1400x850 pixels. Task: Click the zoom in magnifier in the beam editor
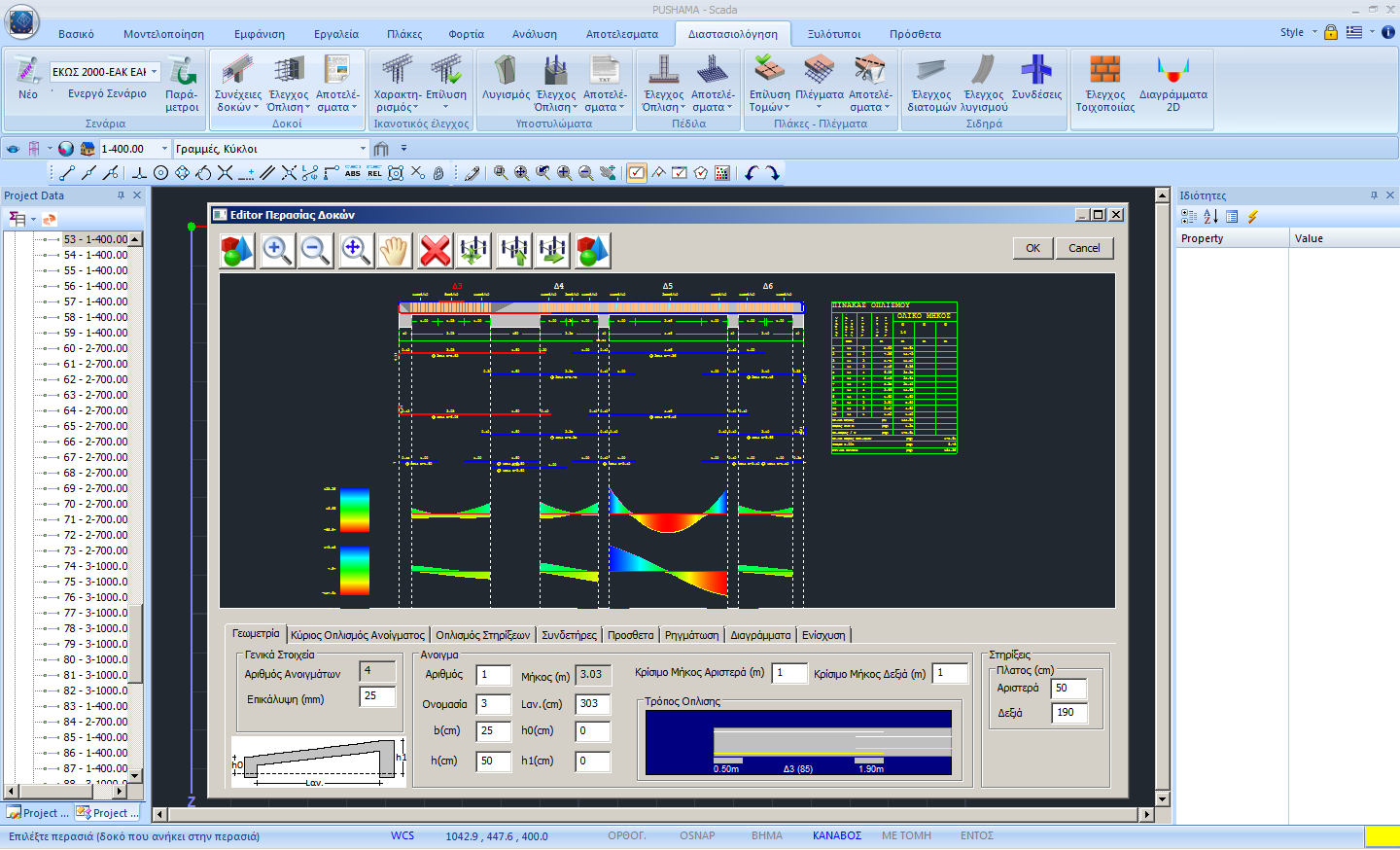click(x=277, y=250)
